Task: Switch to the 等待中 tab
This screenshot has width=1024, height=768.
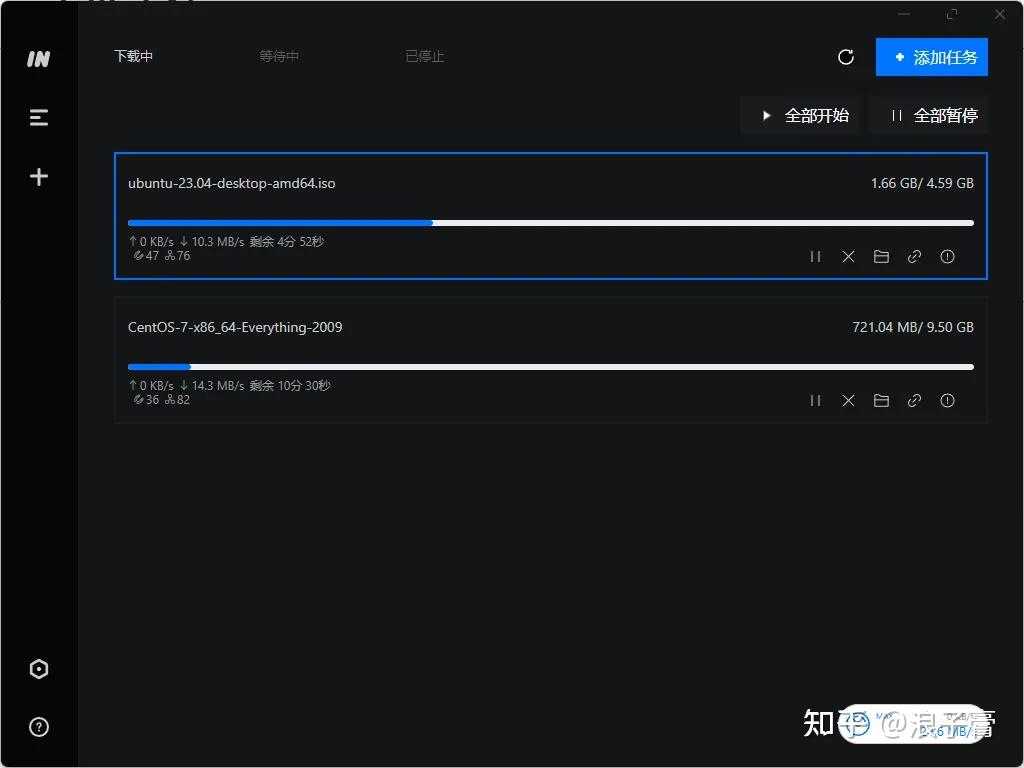Action: point(279,57)
